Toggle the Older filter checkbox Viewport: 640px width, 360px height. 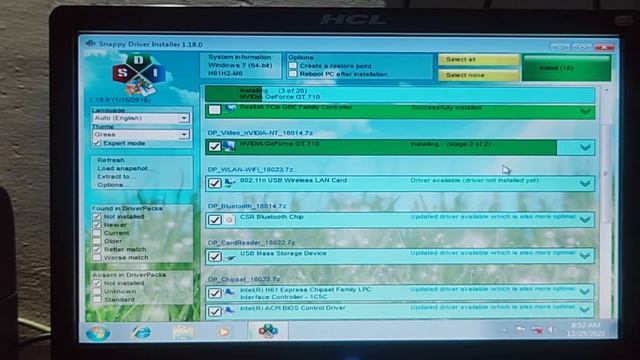tap(97, 241)
